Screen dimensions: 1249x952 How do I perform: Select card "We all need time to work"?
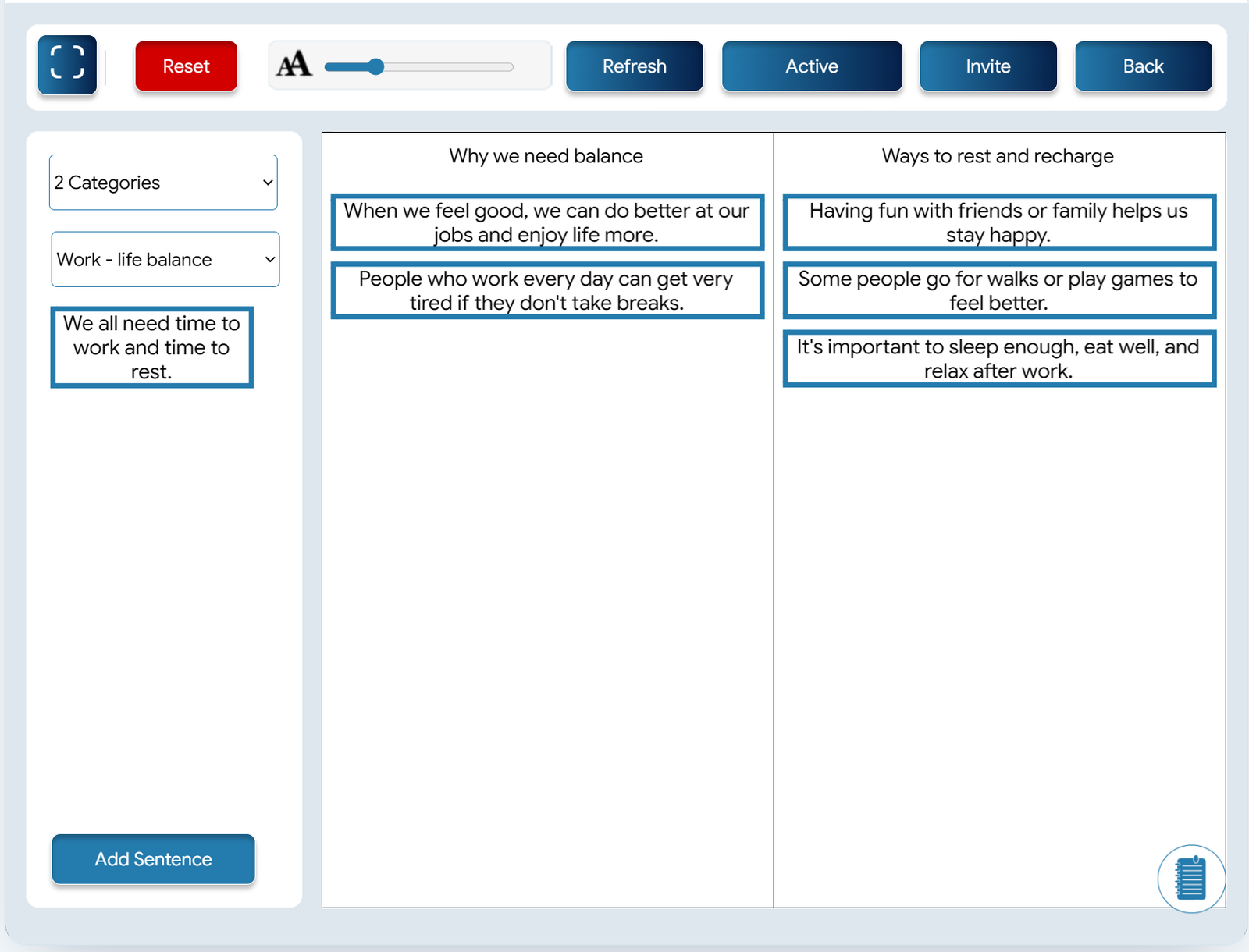click(x=152, y=347)
